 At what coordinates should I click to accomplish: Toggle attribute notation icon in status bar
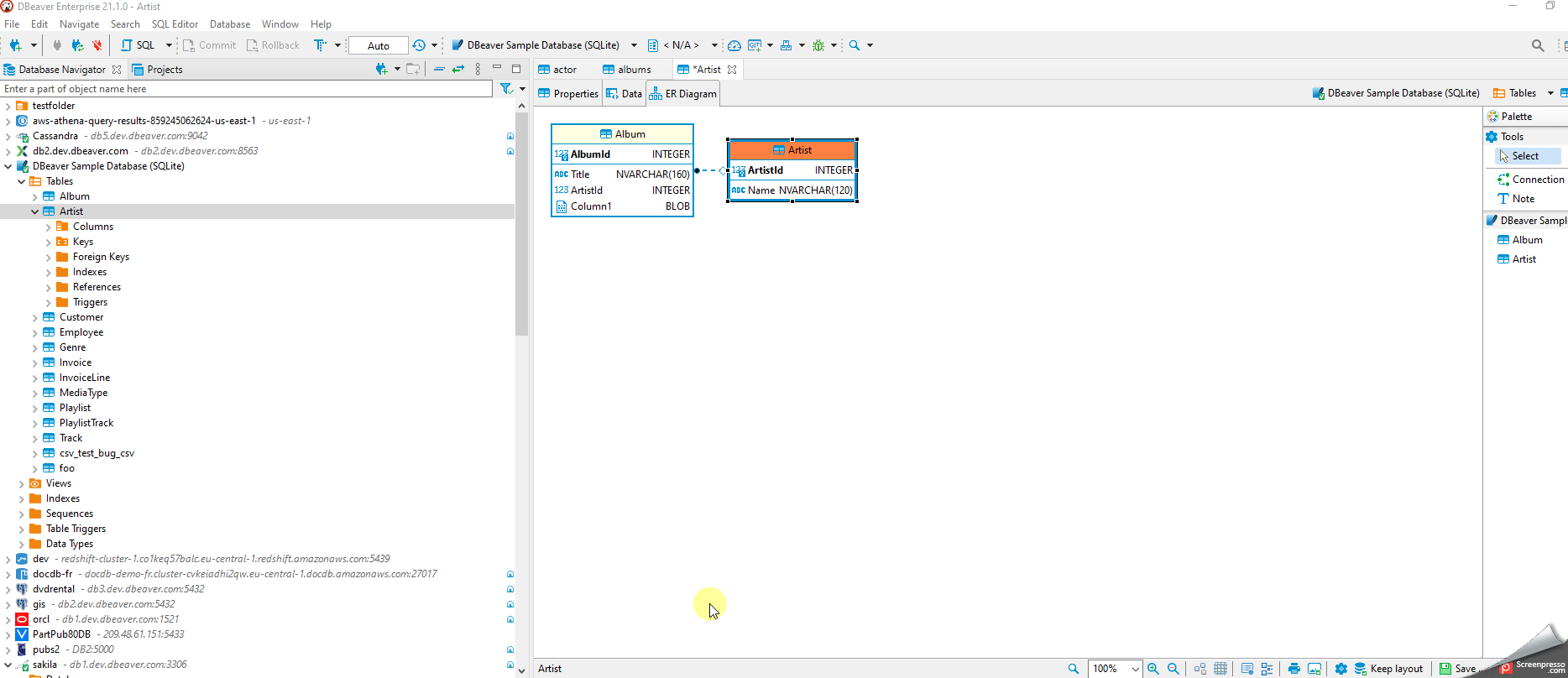[1267, 669]
